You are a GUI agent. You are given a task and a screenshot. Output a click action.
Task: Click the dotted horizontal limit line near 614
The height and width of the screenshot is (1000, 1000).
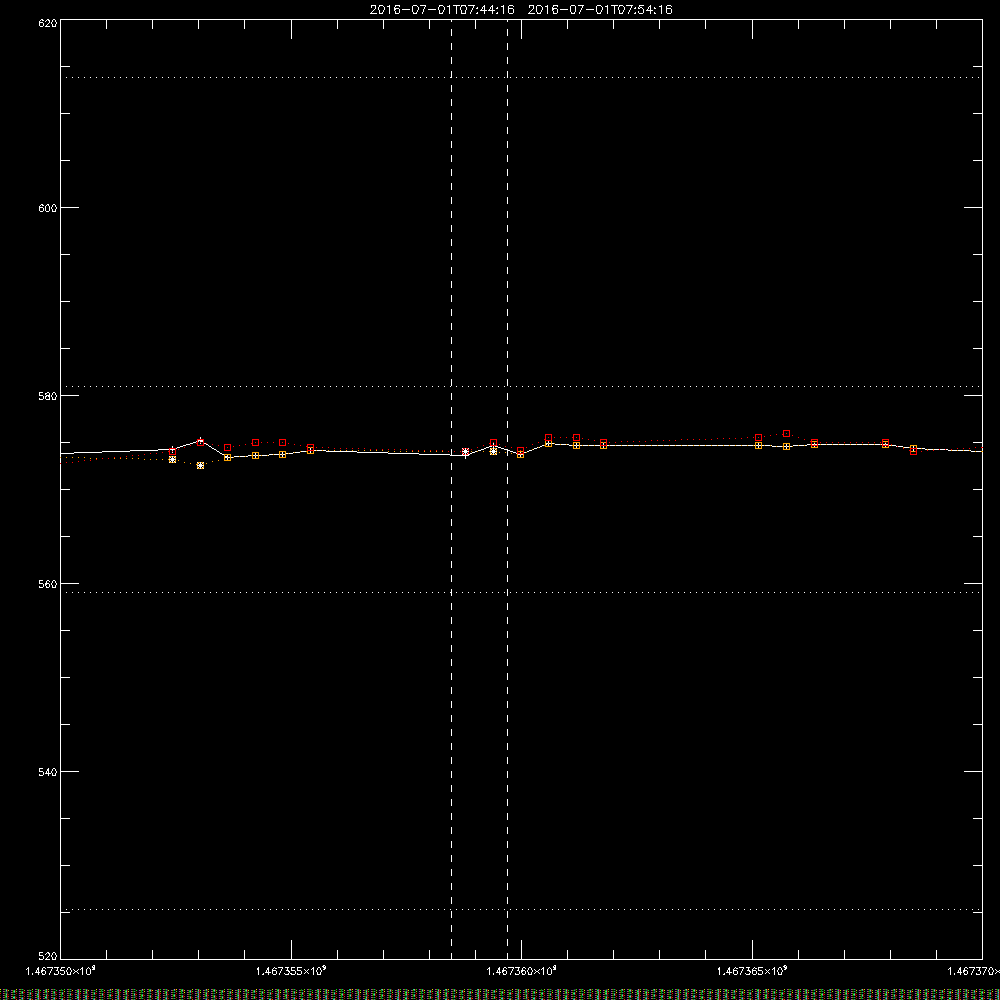[521, 77]
